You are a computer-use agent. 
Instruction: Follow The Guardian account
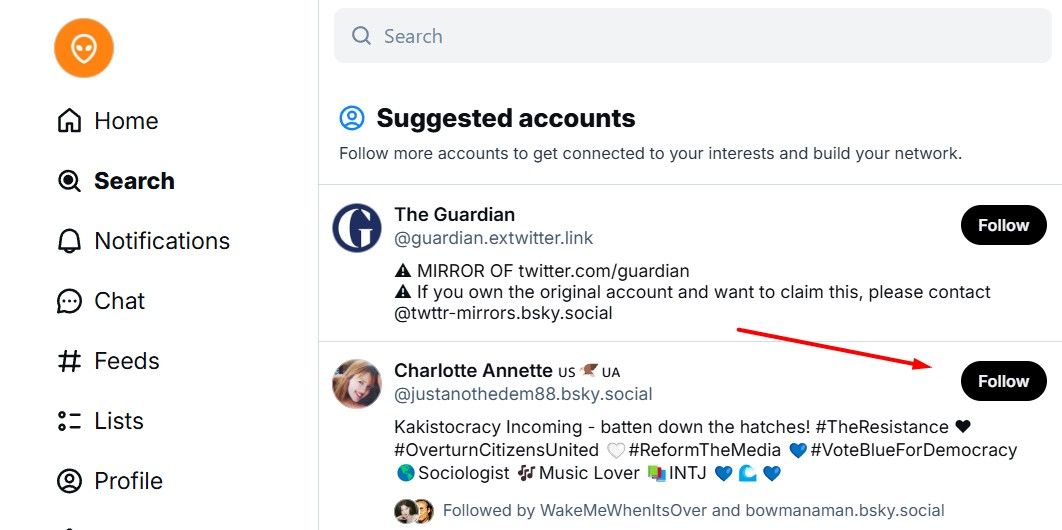[1003, 225]
